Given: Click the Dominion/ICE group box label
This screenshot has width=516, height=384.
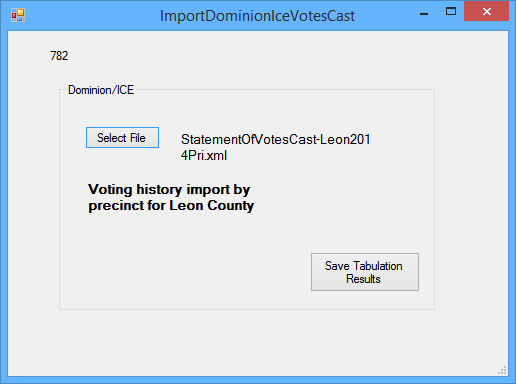Looking at the screenshot, I should (x=101, y=90).
